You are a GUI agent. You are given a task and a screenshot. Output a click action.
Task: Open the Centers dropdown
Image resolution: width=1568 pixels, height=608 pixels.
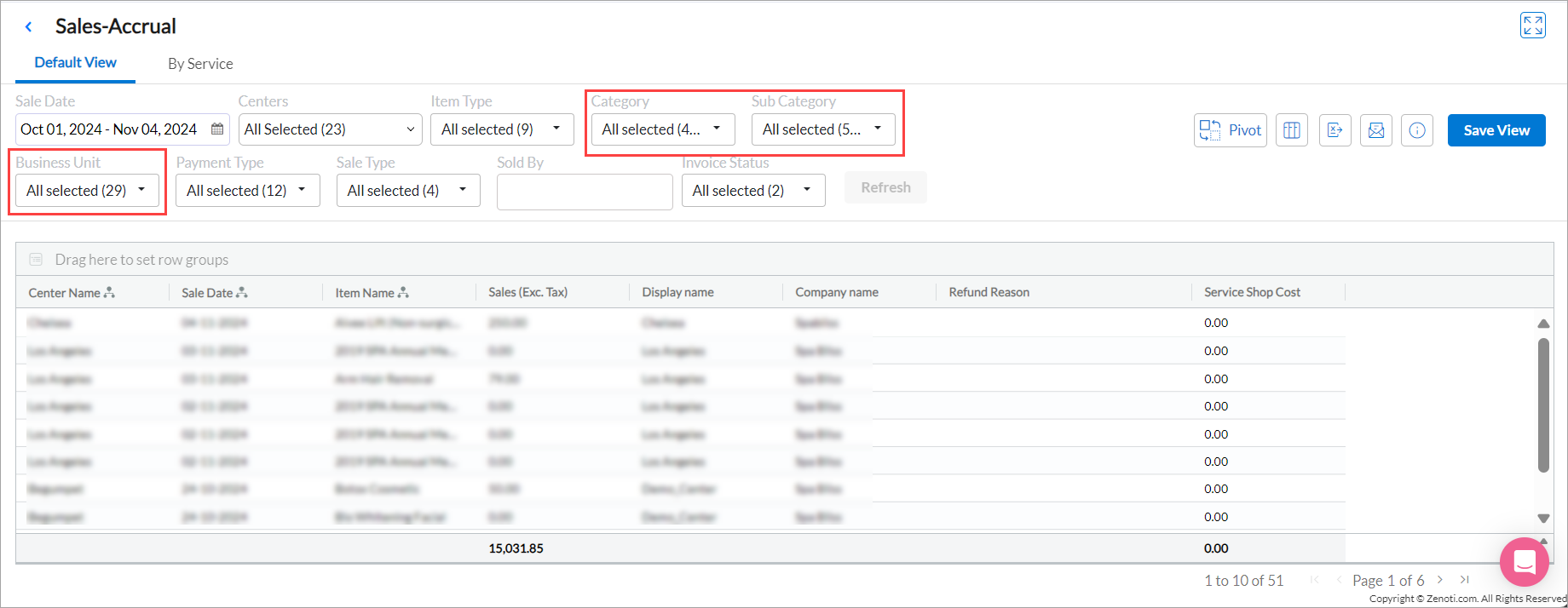click(330, 129)
